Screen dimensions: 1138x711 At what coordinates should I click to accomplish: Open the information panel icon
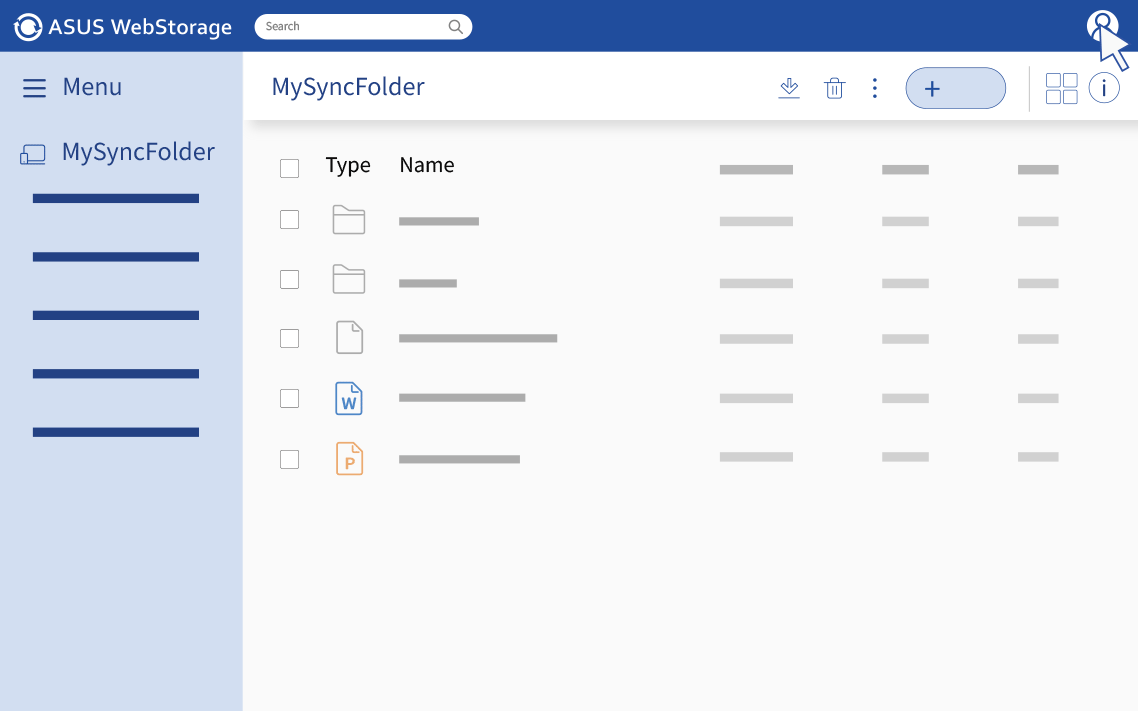[x=1104, y=88]
